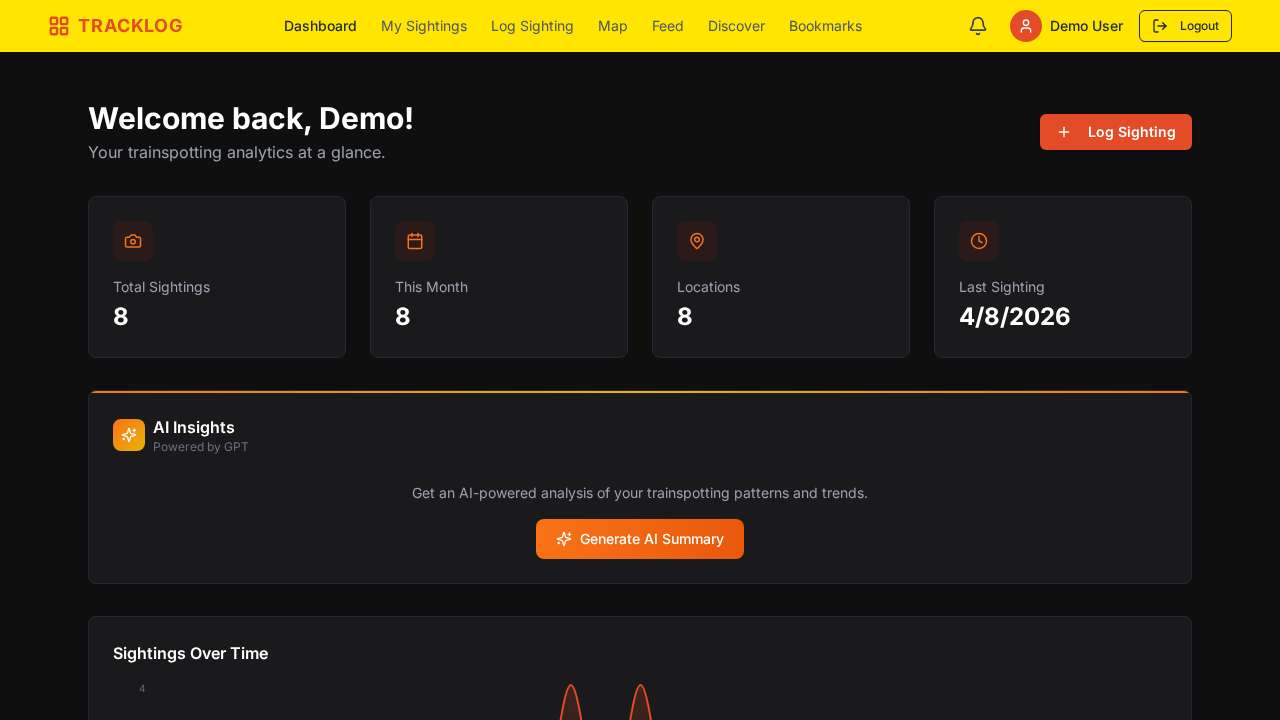This screenshot has width=1280, height=720.
Task: Open Log Sighting in the navigation bar
Action: pos(532,26)
